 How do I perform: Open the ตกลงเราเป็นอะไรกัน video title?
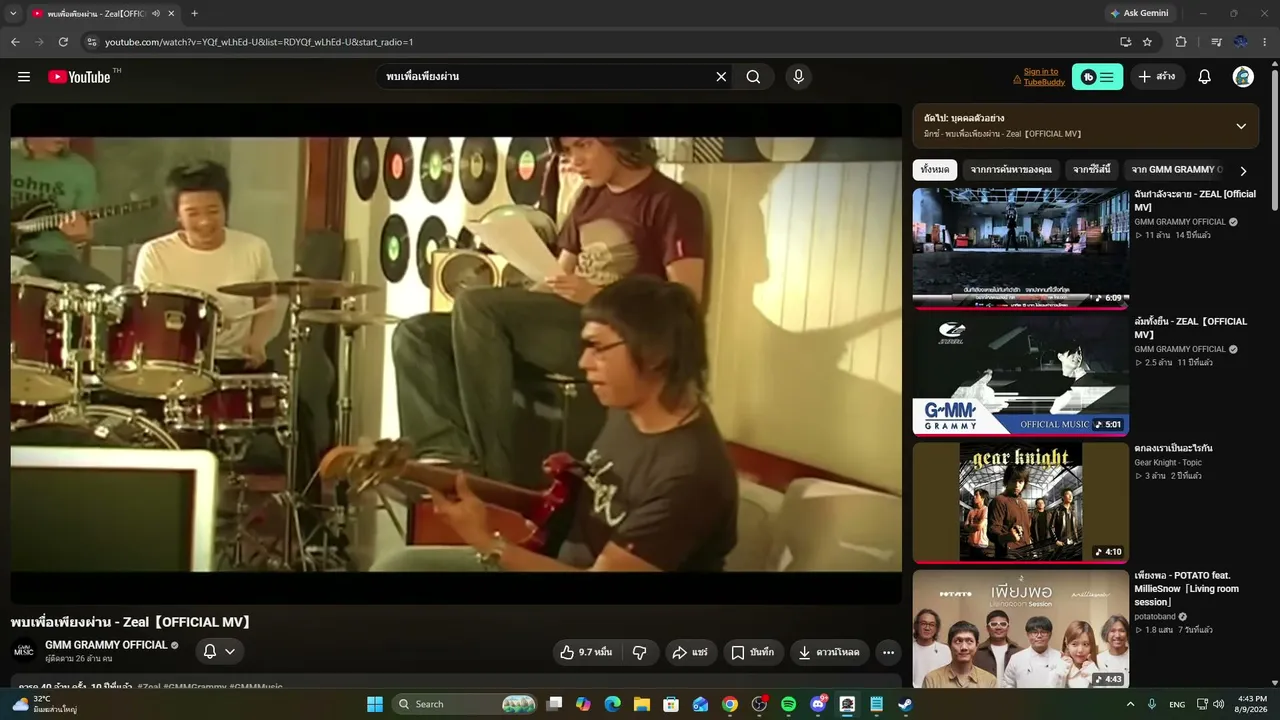pos(1173,448)
